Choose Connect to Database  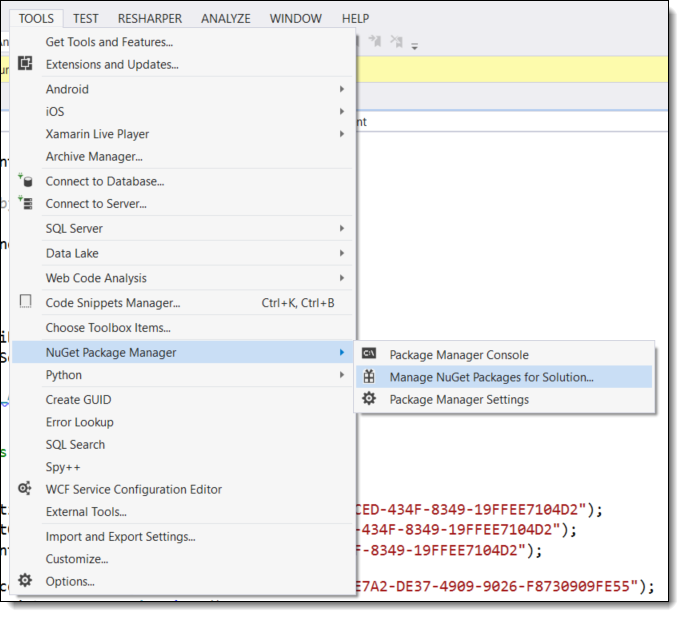pyautogui.click(x=182, y=181)
